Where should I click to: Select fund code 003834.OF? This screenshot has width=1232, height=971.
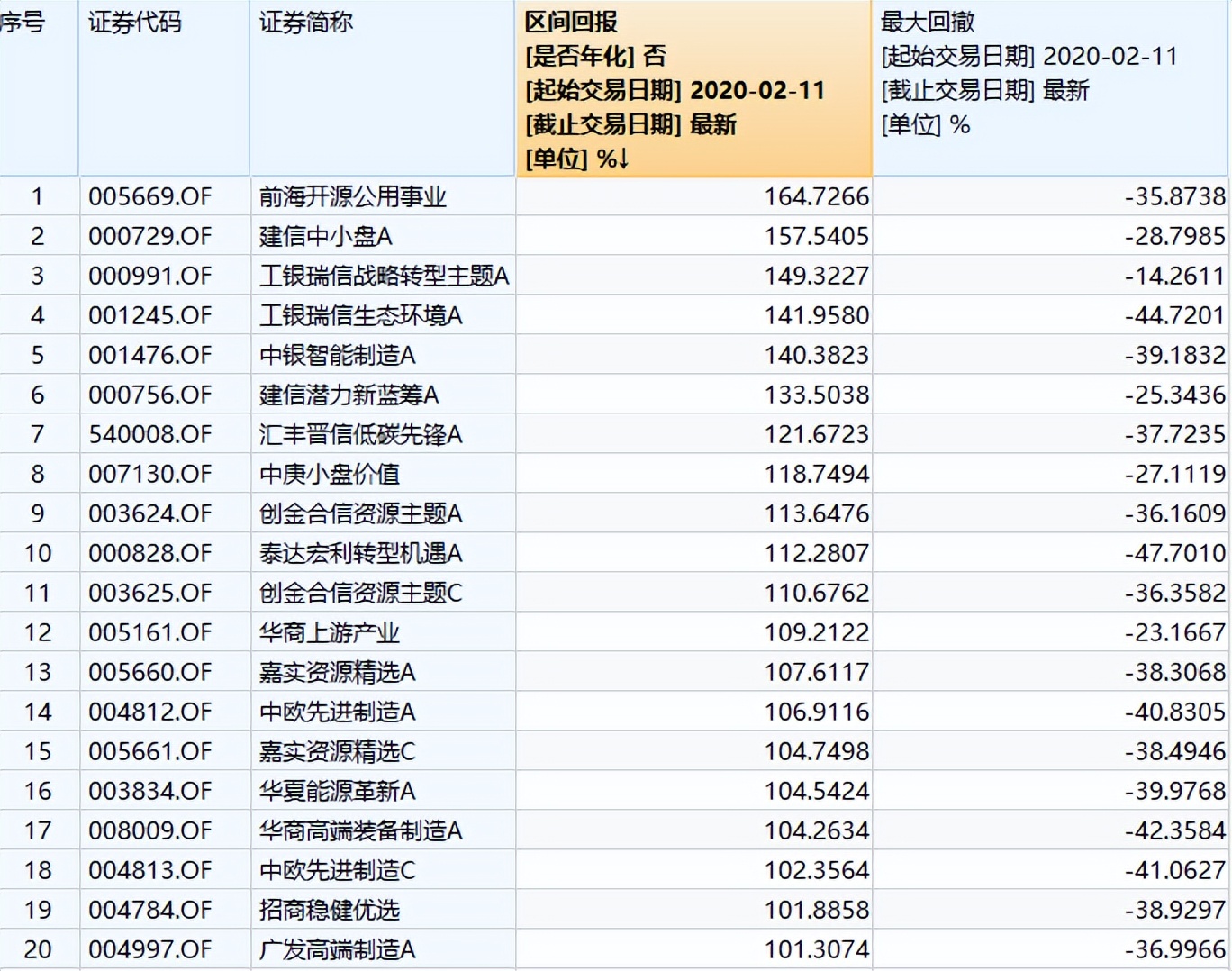tap(149, 791)
